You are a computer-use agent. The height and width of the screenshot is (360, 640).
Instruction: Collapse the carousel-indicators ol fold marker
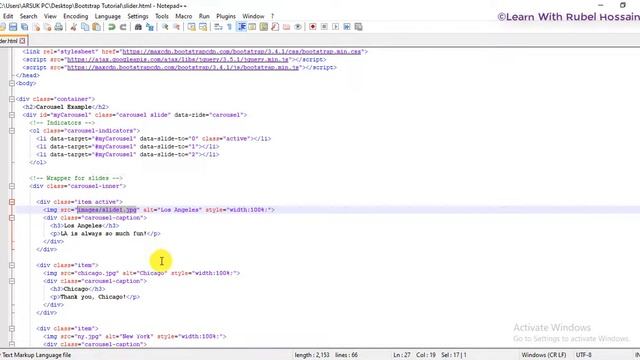coord(12,131)
